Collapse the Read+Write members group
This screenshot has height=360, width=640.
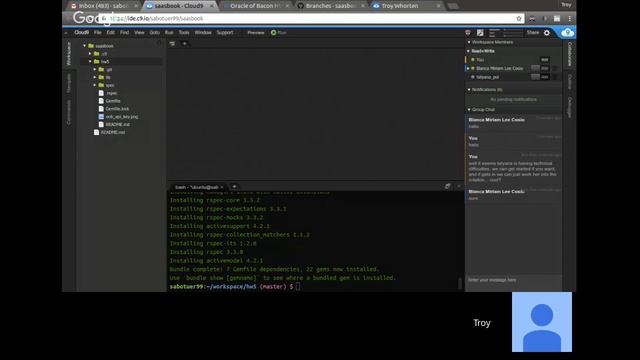[x=469, y=51]
